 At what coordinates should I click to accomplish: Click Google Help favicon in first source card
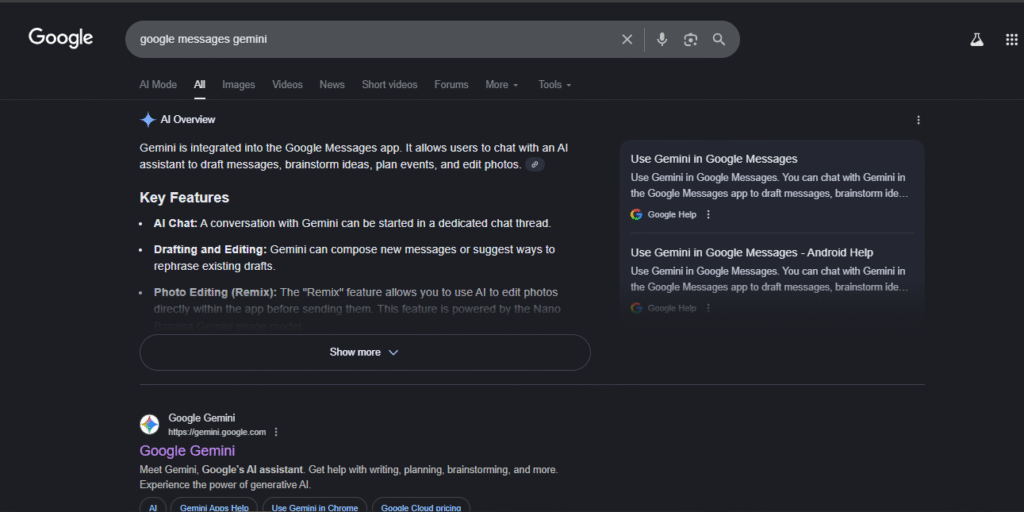636,214
